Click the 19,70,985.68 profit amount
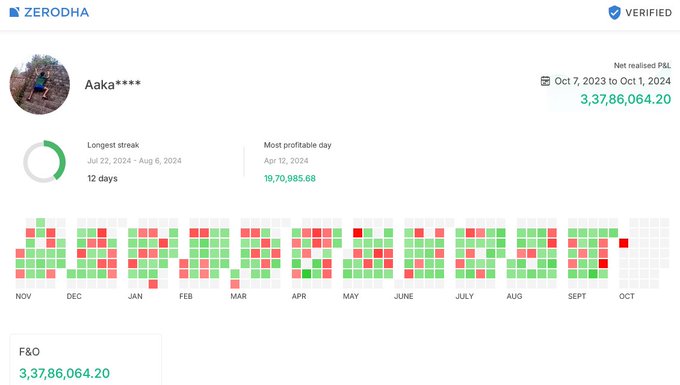The width and height of the screenshot is (680, 385). 290,178
